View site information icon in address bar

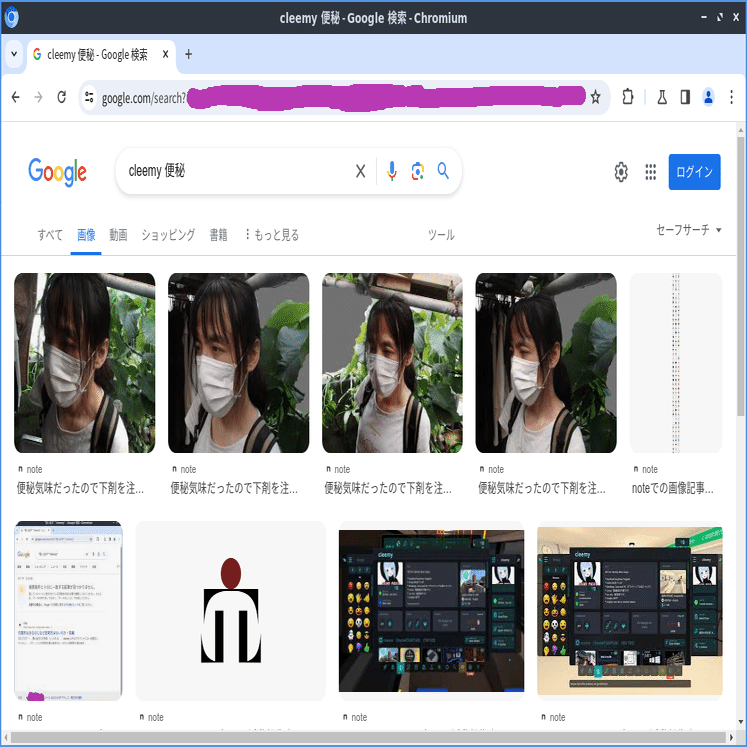(x=89, y=98)
